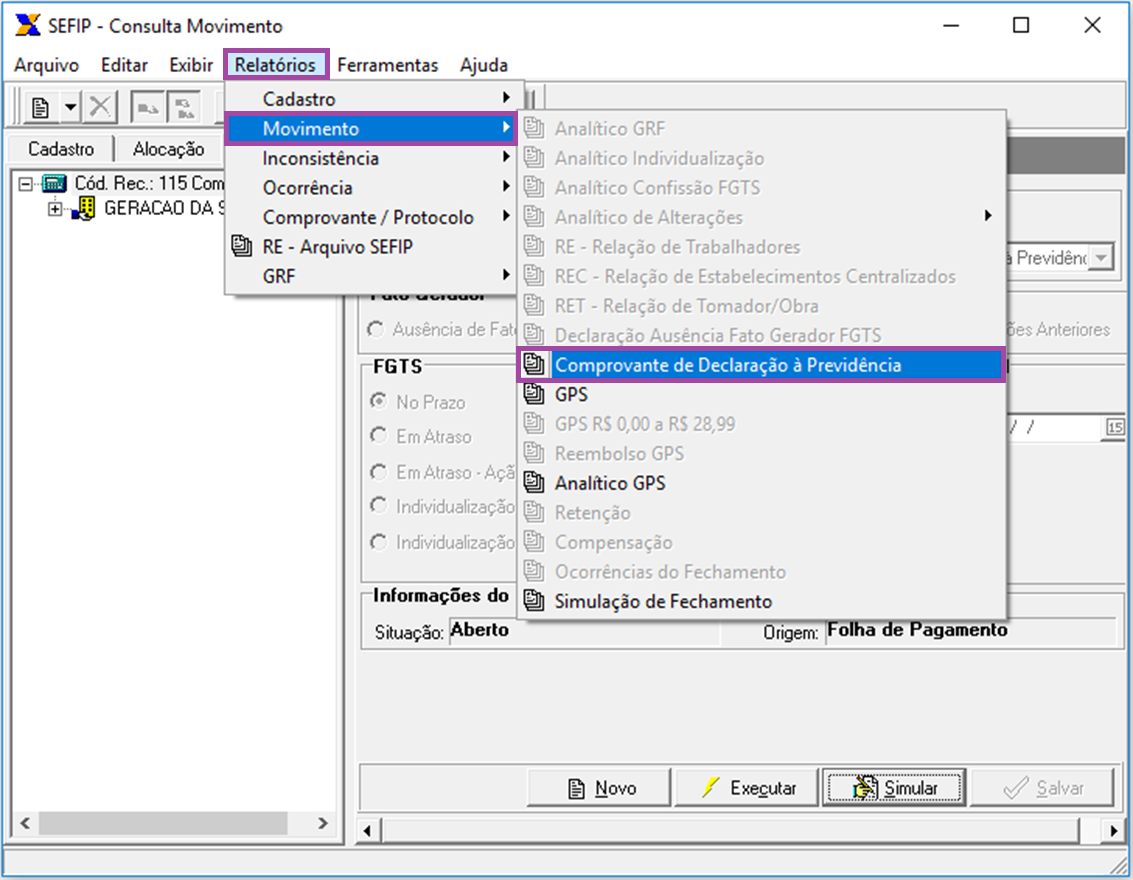Image resolution: width=1133 pixels, height=880 pixels.
Task: Click the Analítico GPS report icon
Action: point(534,483)
